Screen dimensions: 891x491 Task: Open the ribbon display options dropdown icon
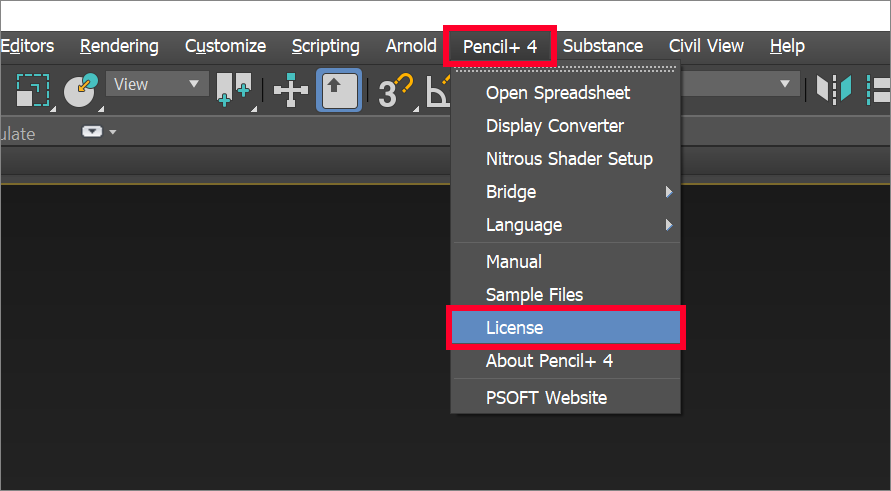point(99,132)
